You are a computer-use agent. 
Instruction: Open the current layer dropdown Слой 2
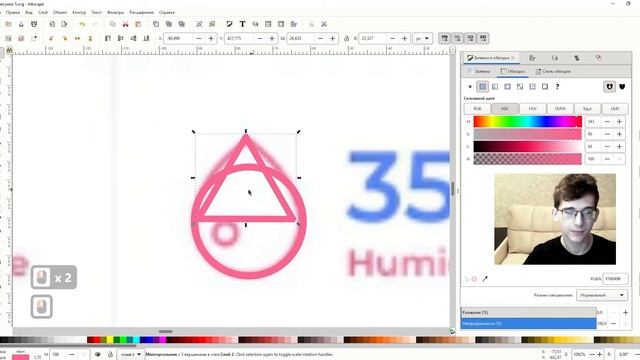[x=130, y=355]
